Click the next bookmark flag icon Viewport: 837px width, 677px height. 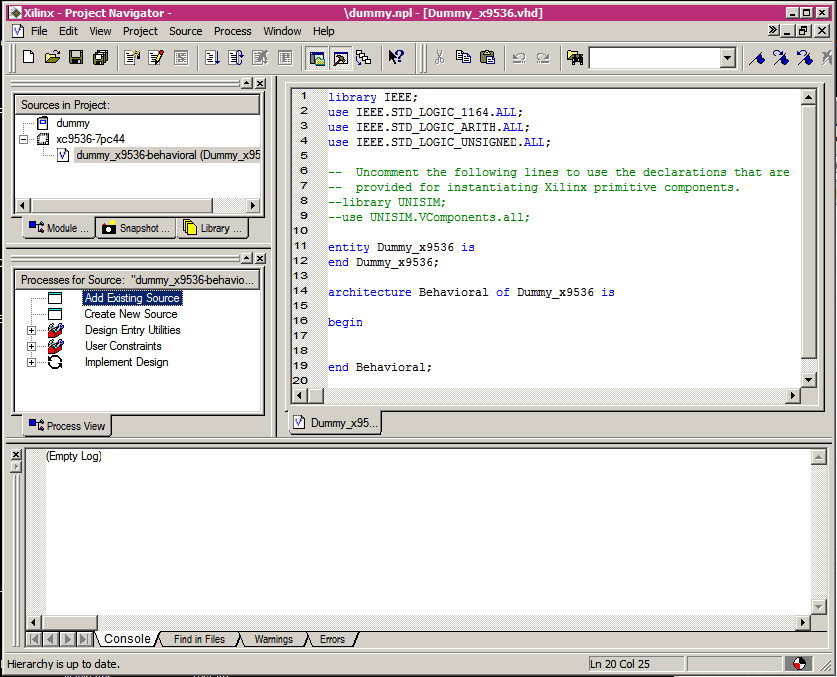781,57
